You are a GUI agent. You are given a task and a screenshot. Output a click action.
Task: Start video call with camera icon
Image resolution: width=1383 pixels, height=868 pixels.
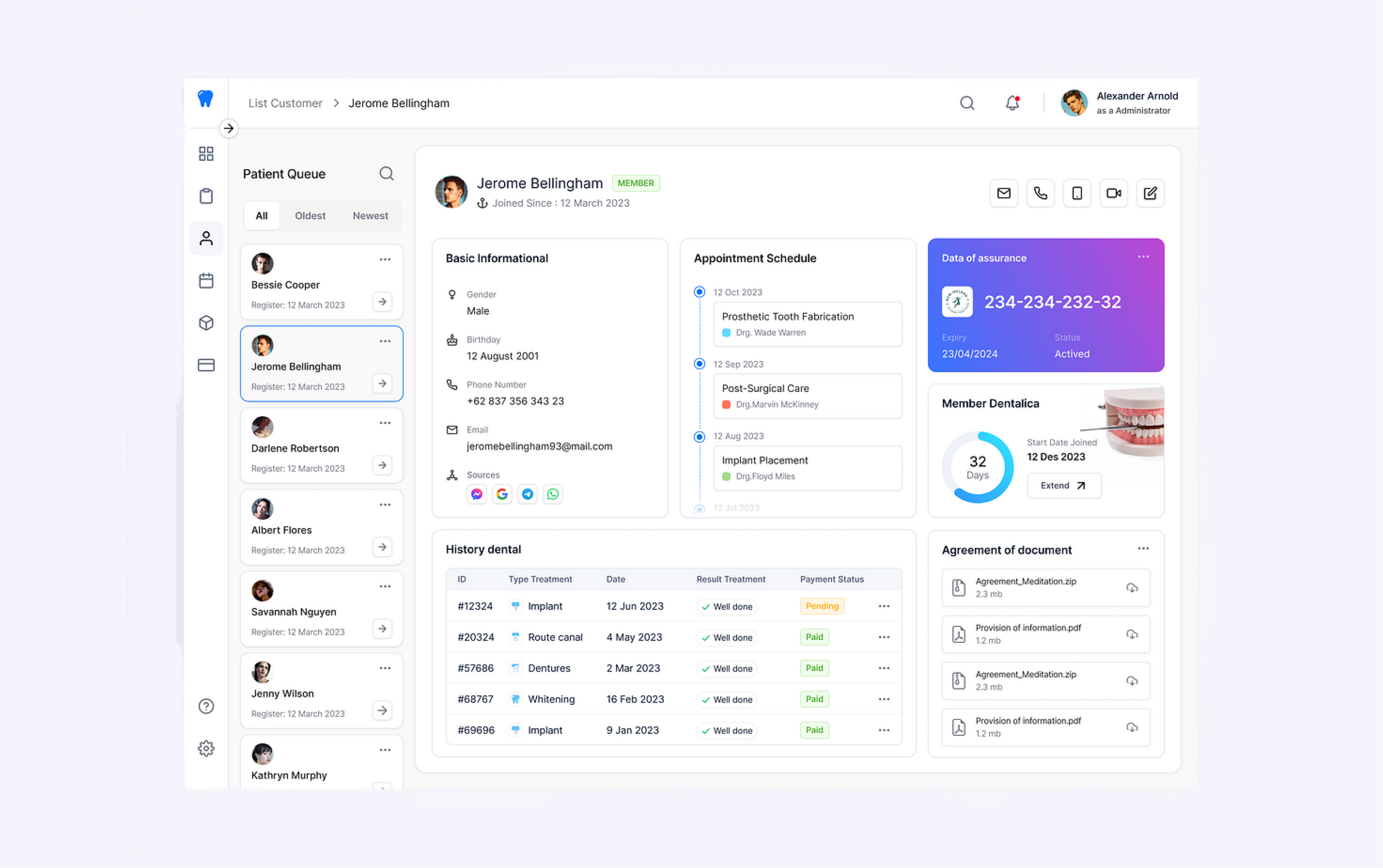coord(1114,193)
